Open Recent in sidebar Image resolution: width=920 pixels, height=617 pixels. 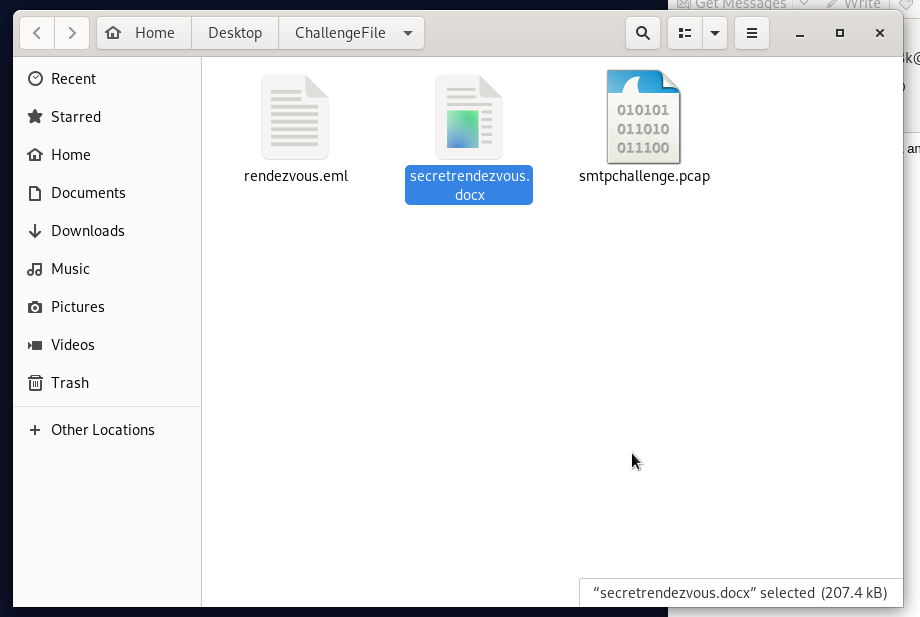[73, 79]
